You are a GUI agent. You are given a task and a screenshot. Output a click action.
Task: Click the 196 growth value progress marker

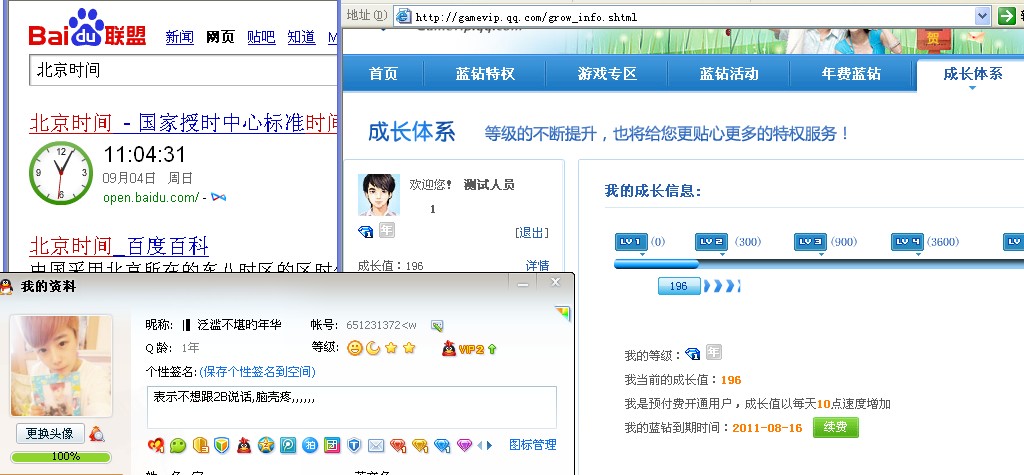coord(679,286)
